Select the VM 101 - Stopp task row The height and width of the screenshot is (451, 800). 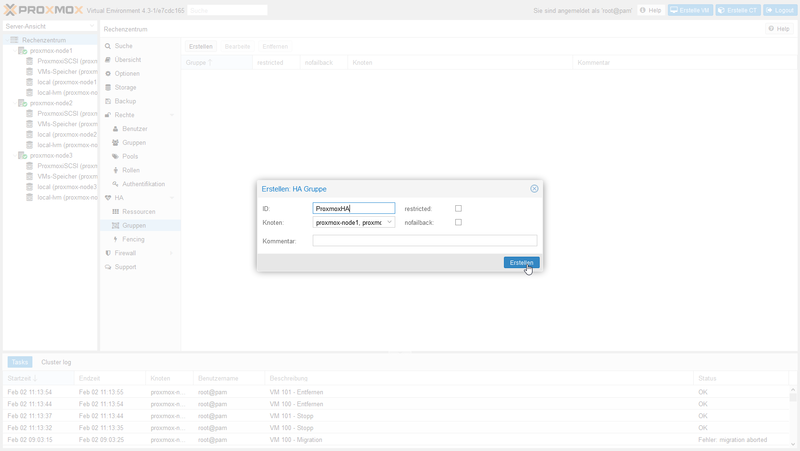tap(396, 416)
